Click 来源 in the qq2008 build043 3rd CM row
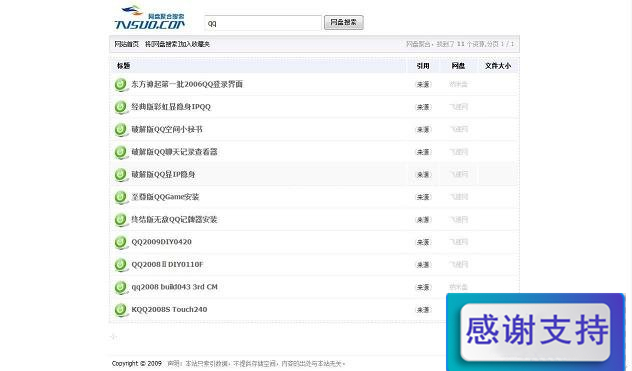This screenshot has height=371, width=632. point(423,287)
